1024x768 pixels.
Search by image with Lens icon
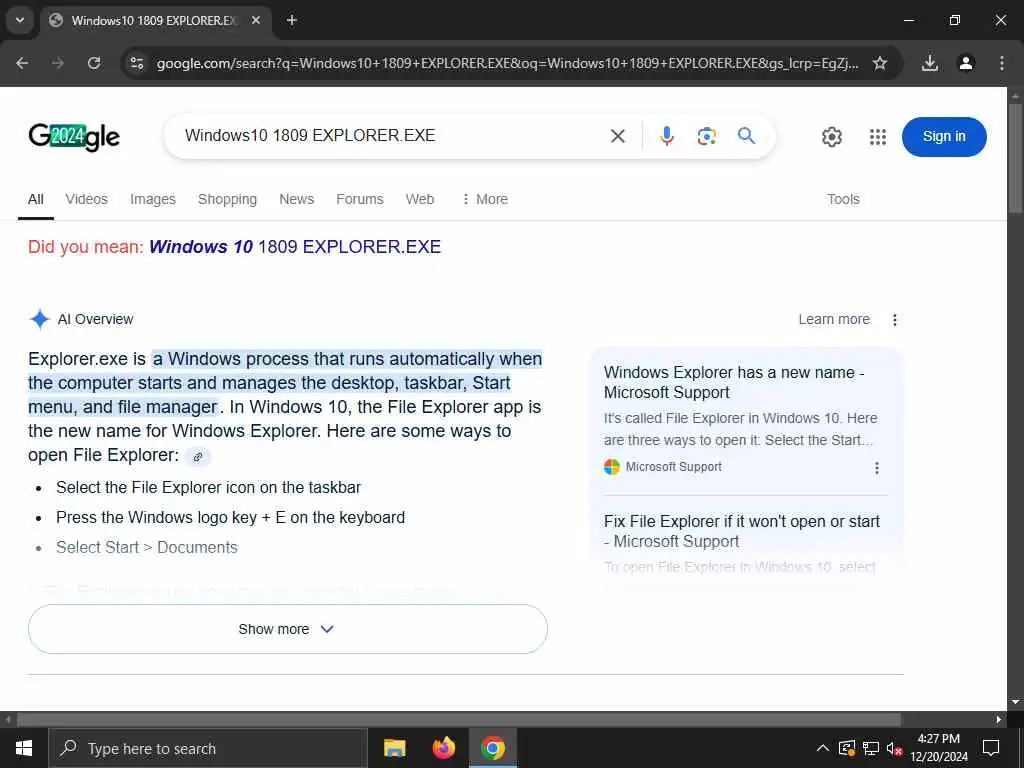tap(707, 136)
